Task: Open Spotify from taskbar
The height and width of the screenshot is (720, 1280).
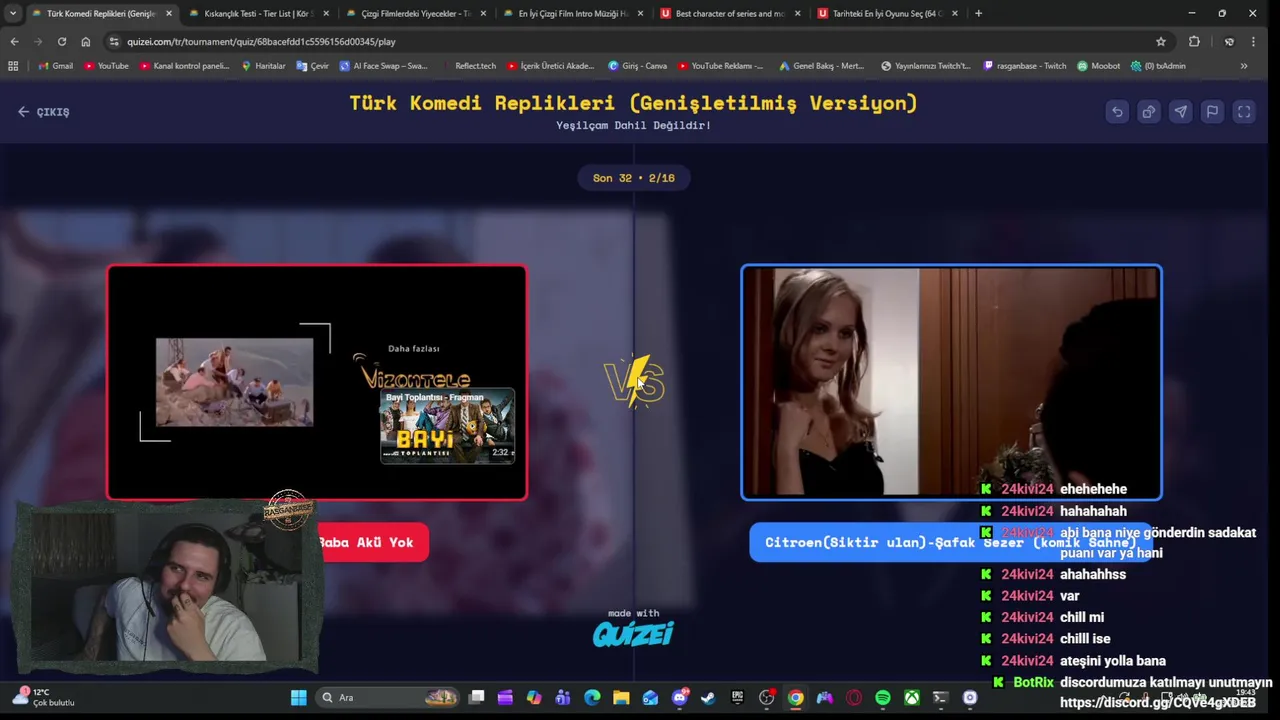Action: point(883,698)
